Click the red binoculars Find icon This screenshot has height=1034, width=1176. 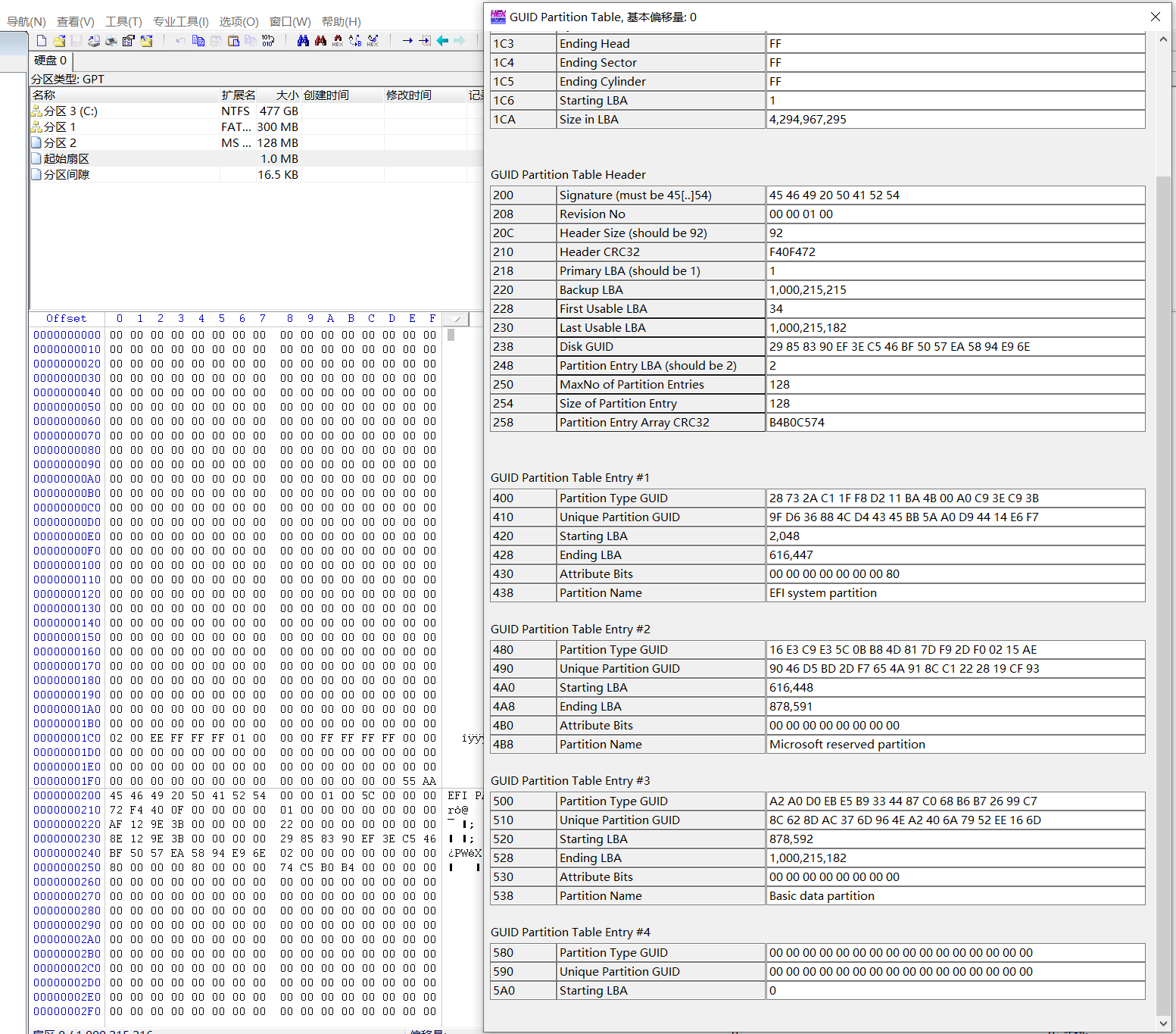320,40
